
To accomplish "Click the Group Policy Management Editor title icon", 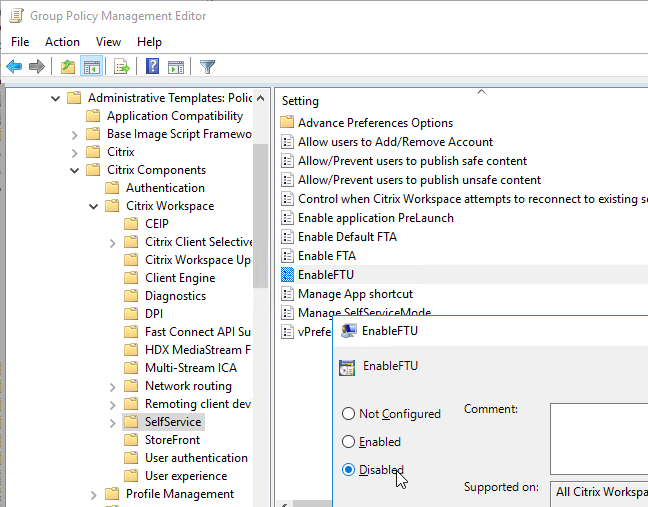I will pos(17,16).
